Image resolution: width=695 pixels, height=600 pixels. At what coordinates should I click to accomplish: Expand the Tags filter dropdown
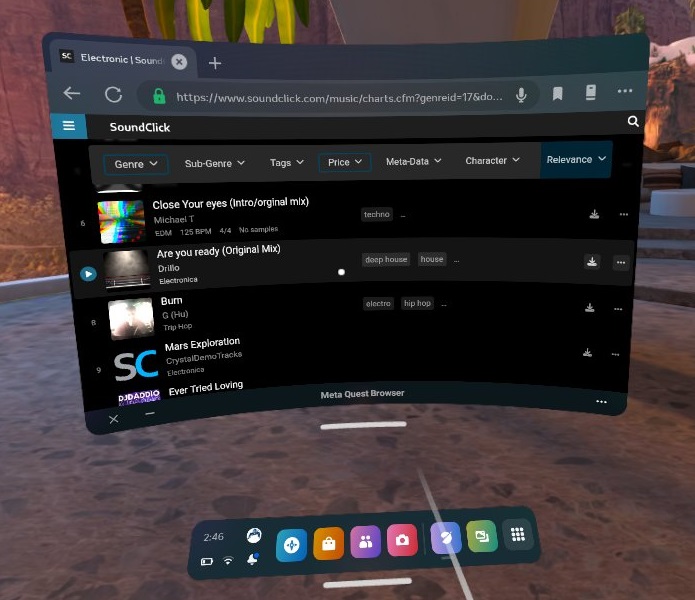(x=287, y=163)
